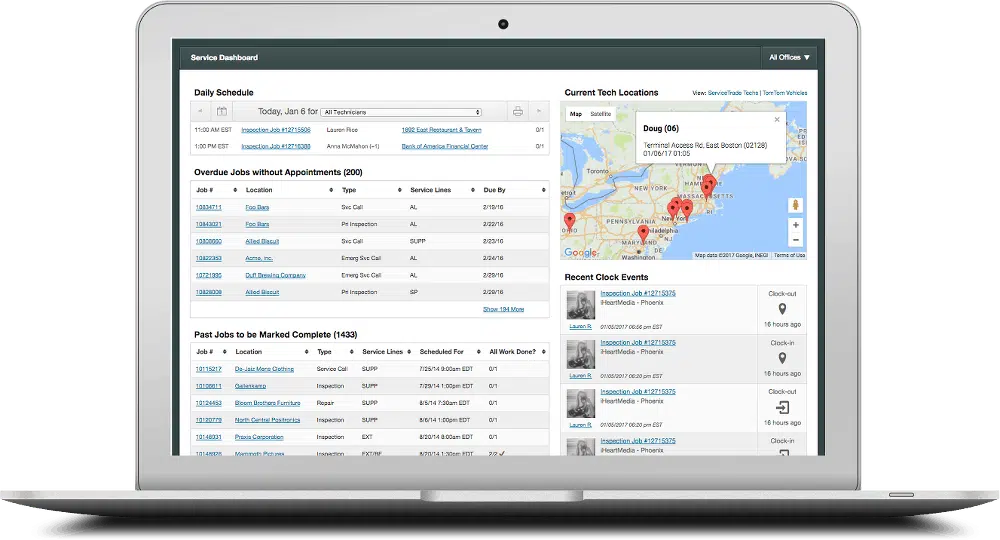Open Bank of America Financial Center link
Screen dimensions: 1000x540
point(445,146)
